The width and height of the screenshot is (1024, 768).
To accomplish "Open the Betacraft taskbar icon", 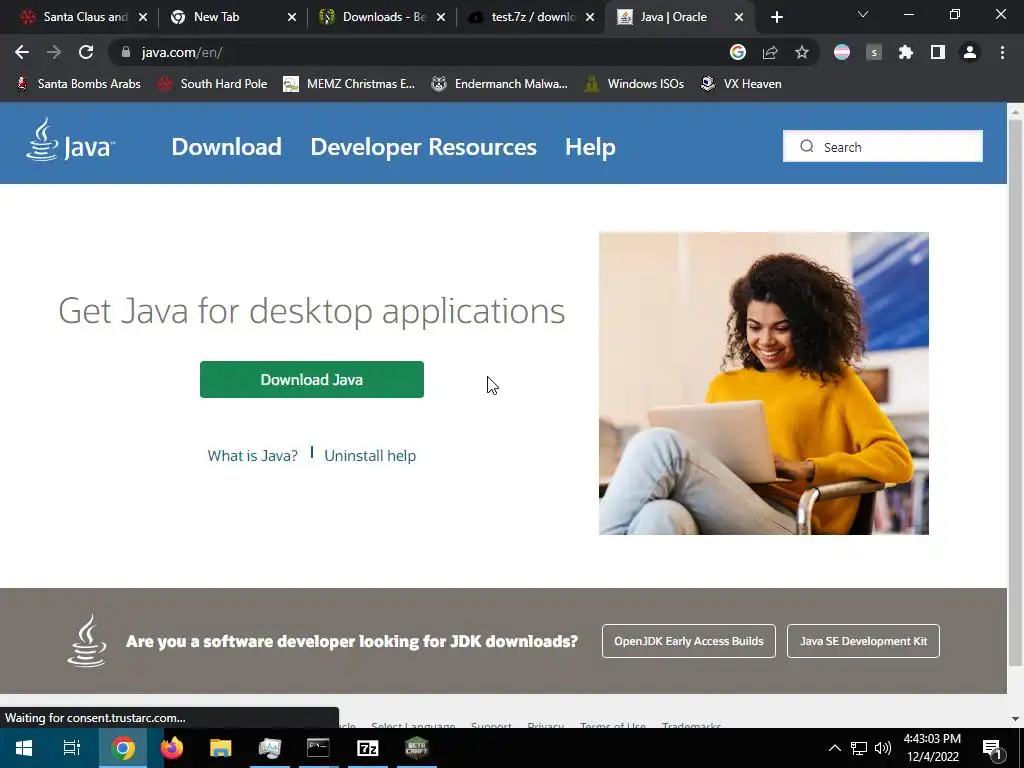I will tap(417, 748).
